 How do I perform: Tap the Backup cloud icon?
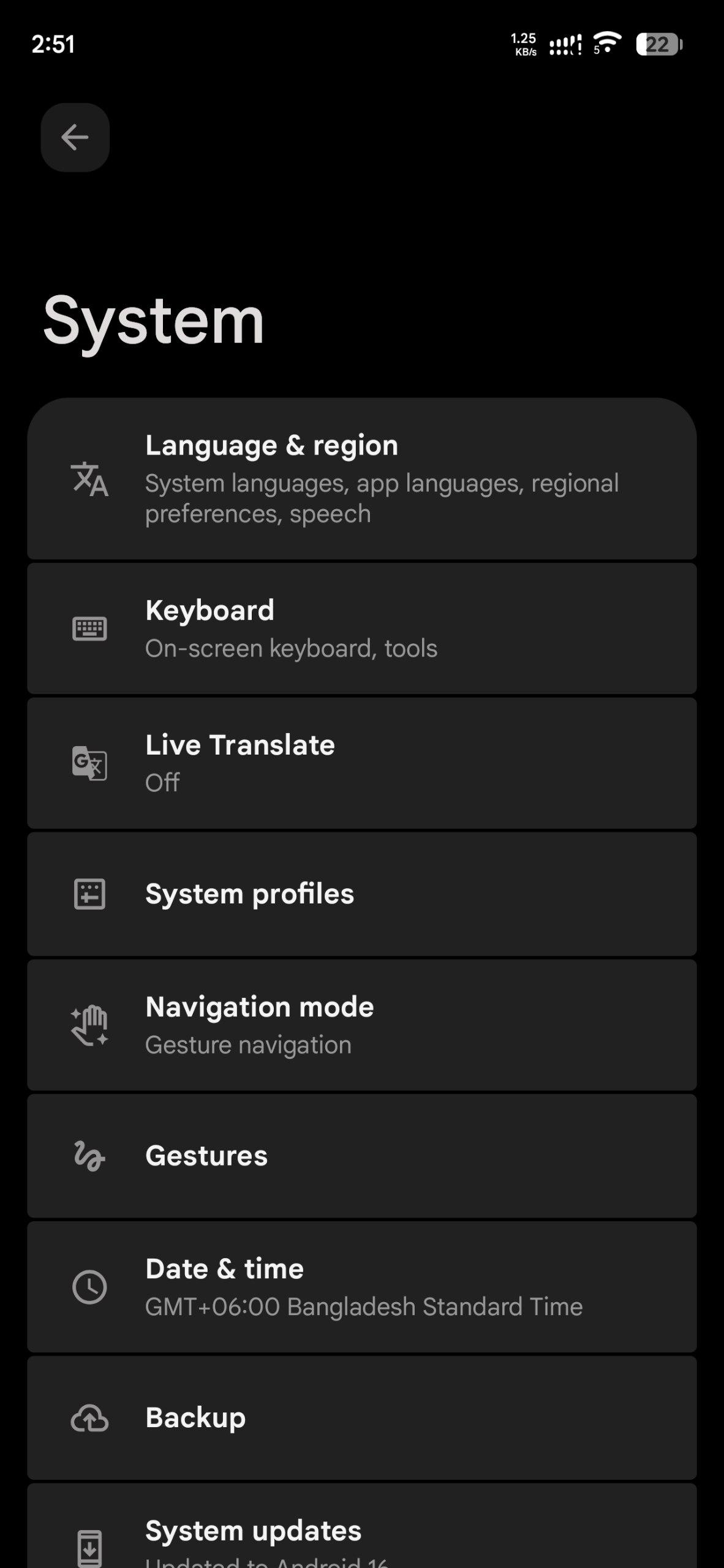point(89,1419)
